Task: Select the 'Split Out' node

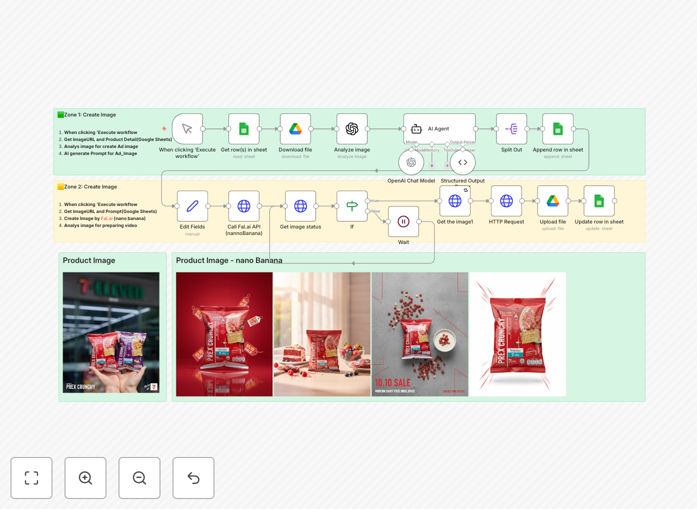Action: [512, 129]
